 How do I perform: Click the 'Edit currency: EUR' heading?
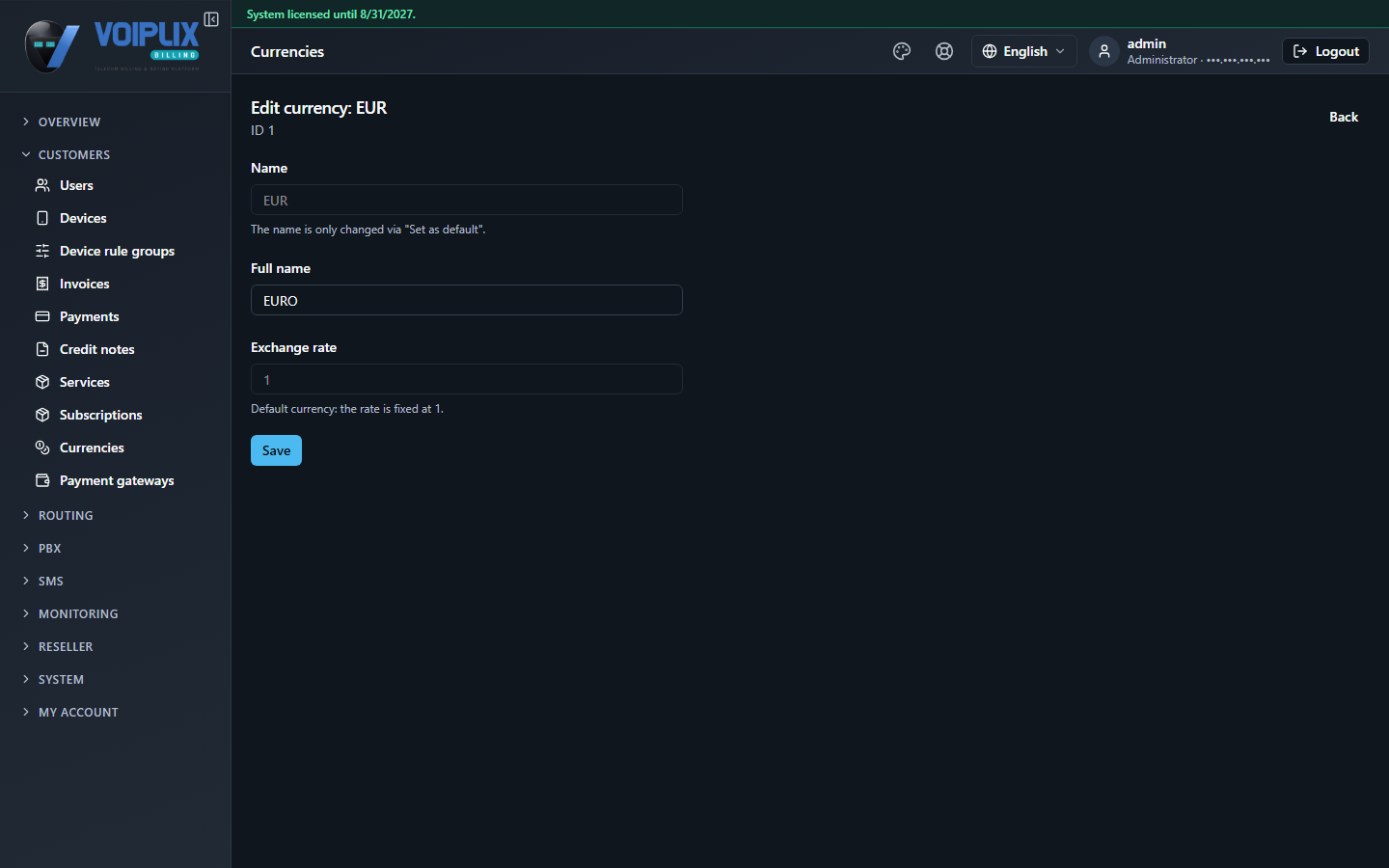pos(318,108)
